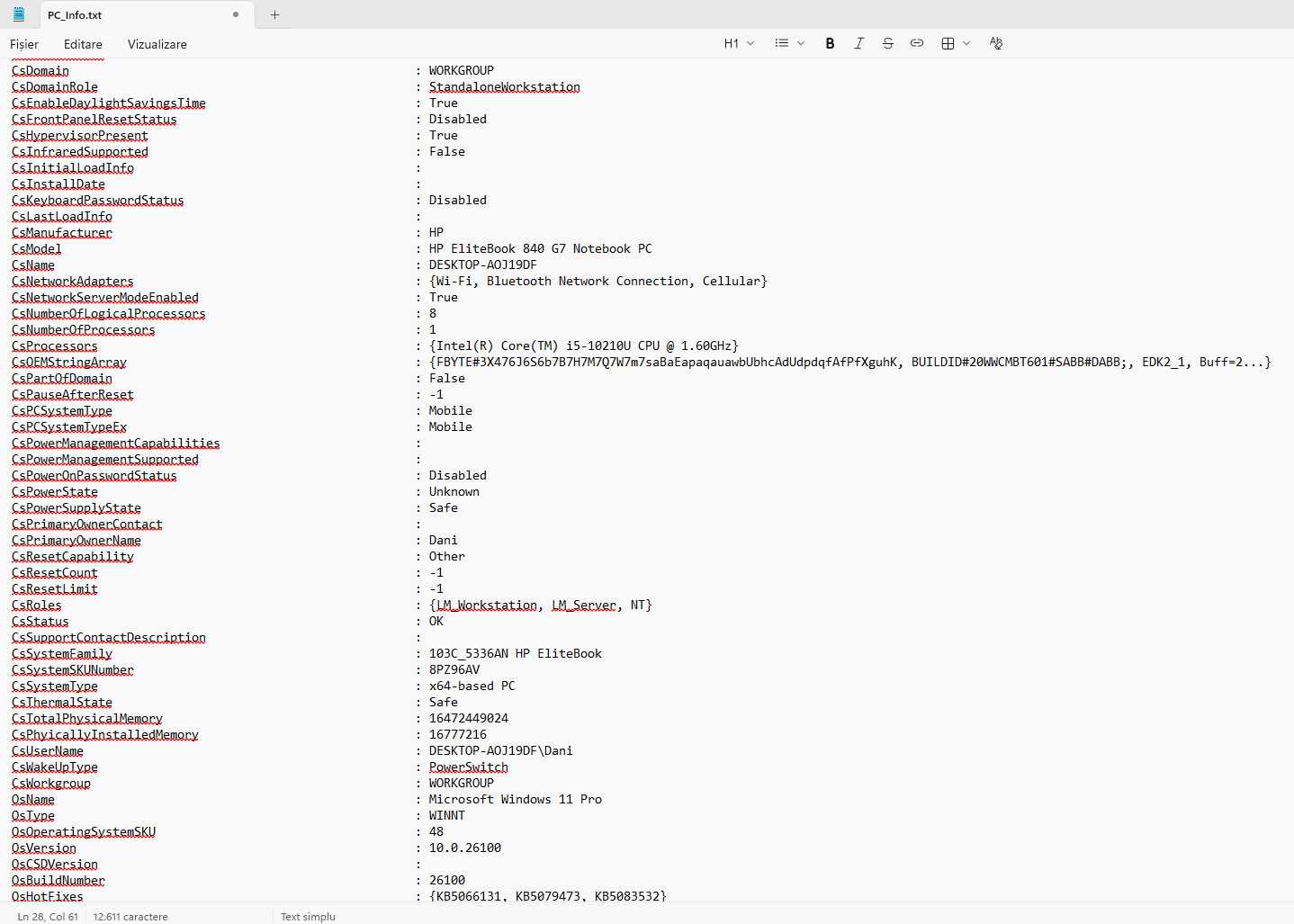The height and width of the screenshot is (924, 1294).
Task: Insert a hyperlink
Action: tap(916, 43)
